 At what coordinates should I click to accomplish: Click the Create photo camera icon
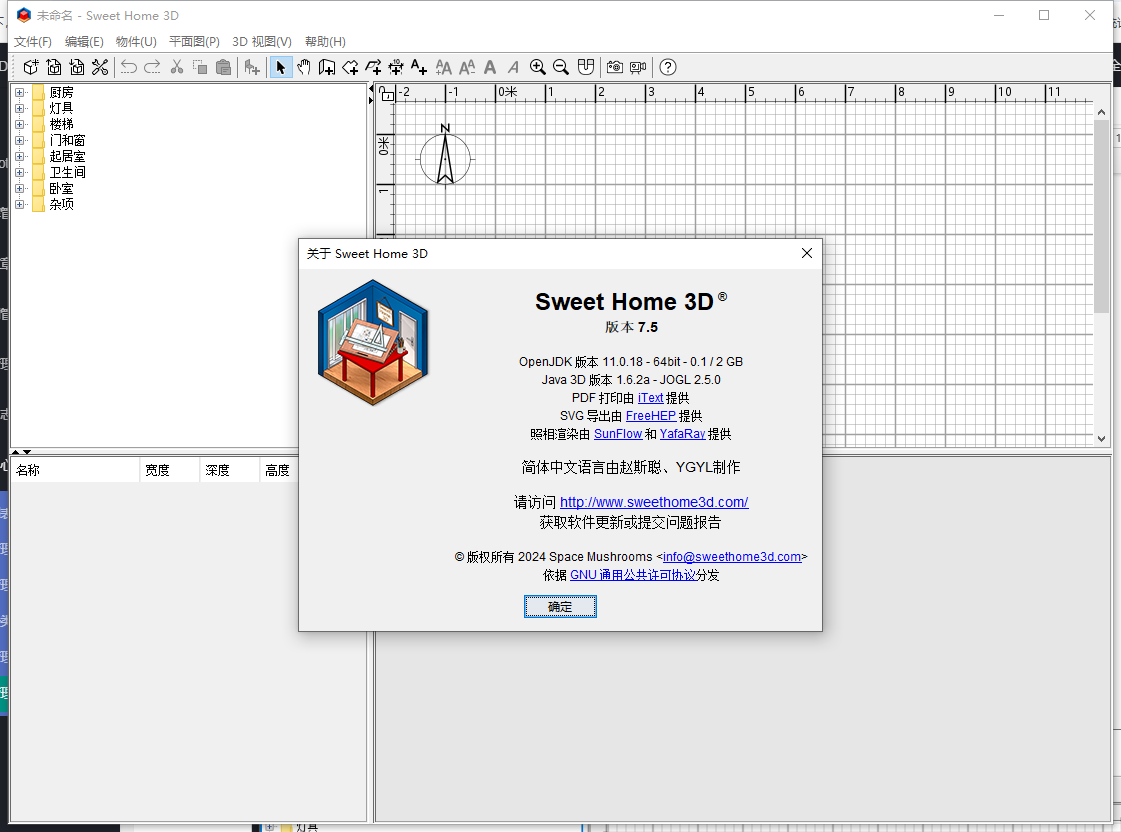[615, 67]
